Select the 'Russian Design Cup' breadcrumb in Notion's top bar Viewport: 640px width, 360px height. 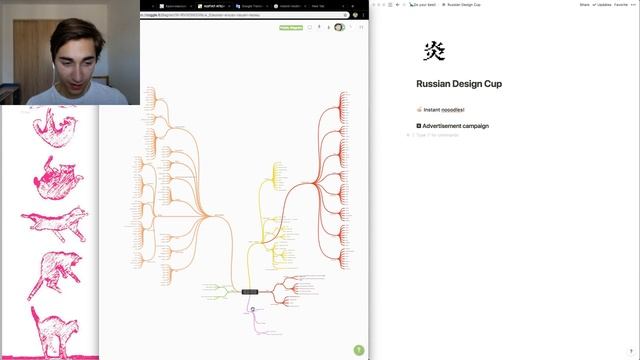point(461,5)
